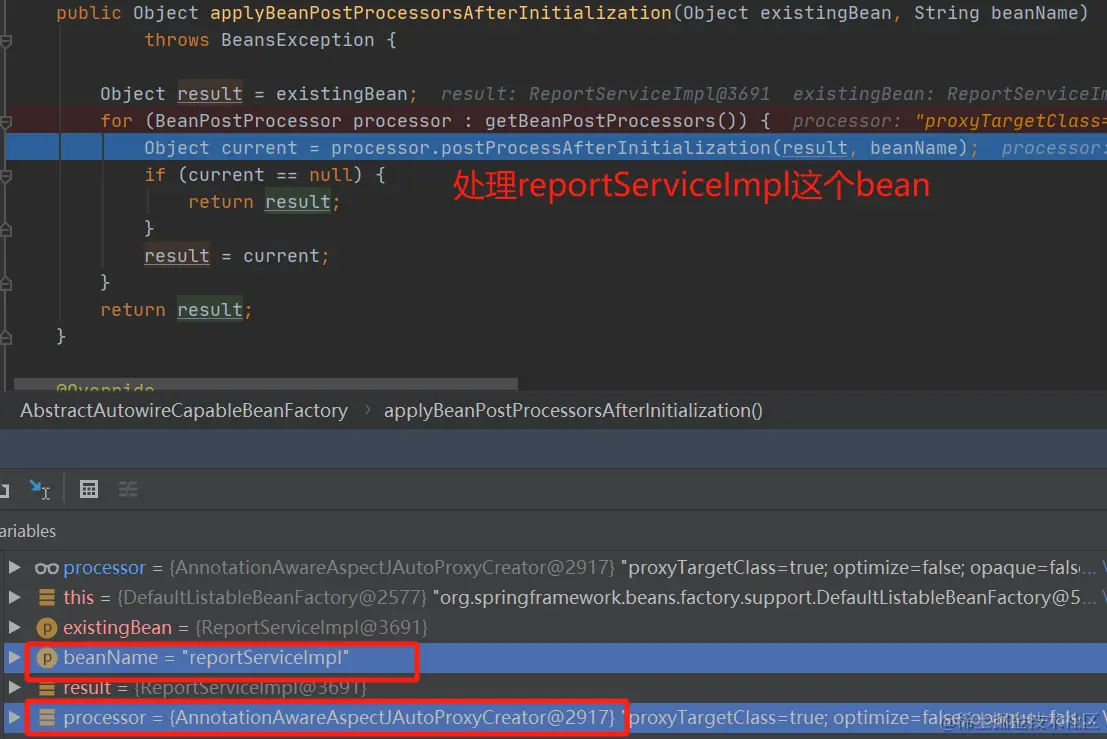Open Evaluate Expression calculator icon
The image size is (1107, 739).
(89, 489)
